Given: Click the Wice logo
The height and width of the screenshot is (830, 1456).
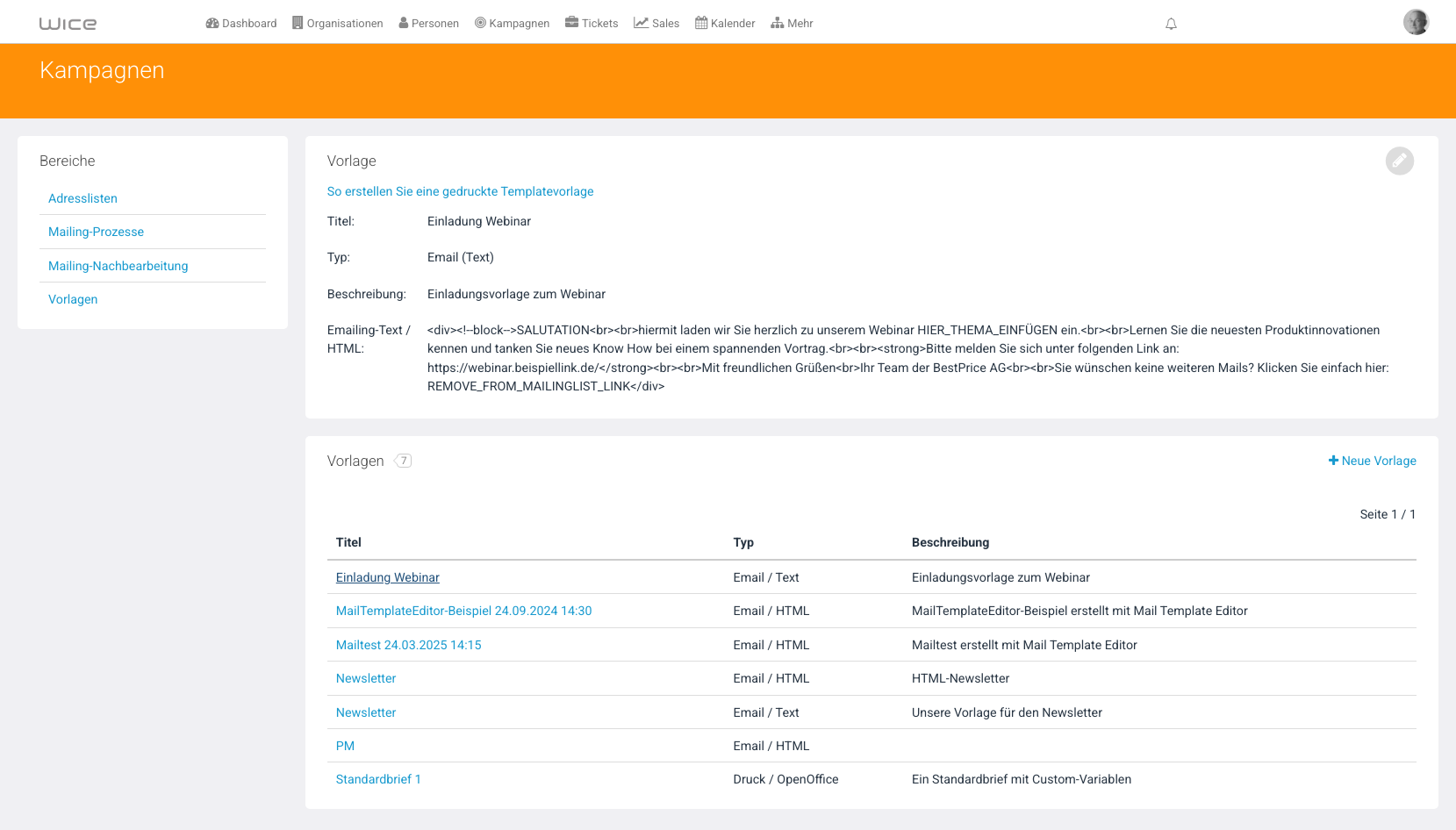Looking at the screenshot, I should point(68,24).
